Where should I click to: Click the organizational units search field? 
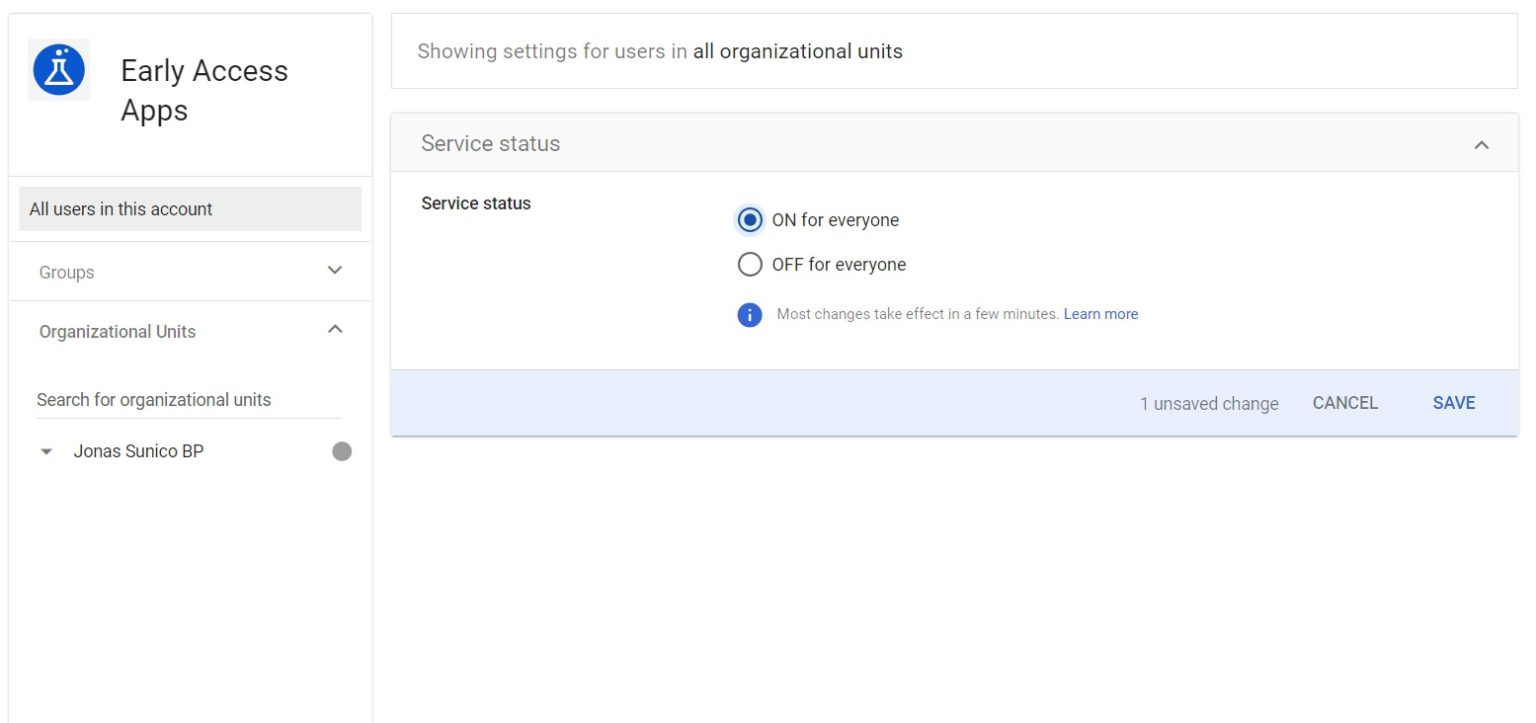point(154,399)
